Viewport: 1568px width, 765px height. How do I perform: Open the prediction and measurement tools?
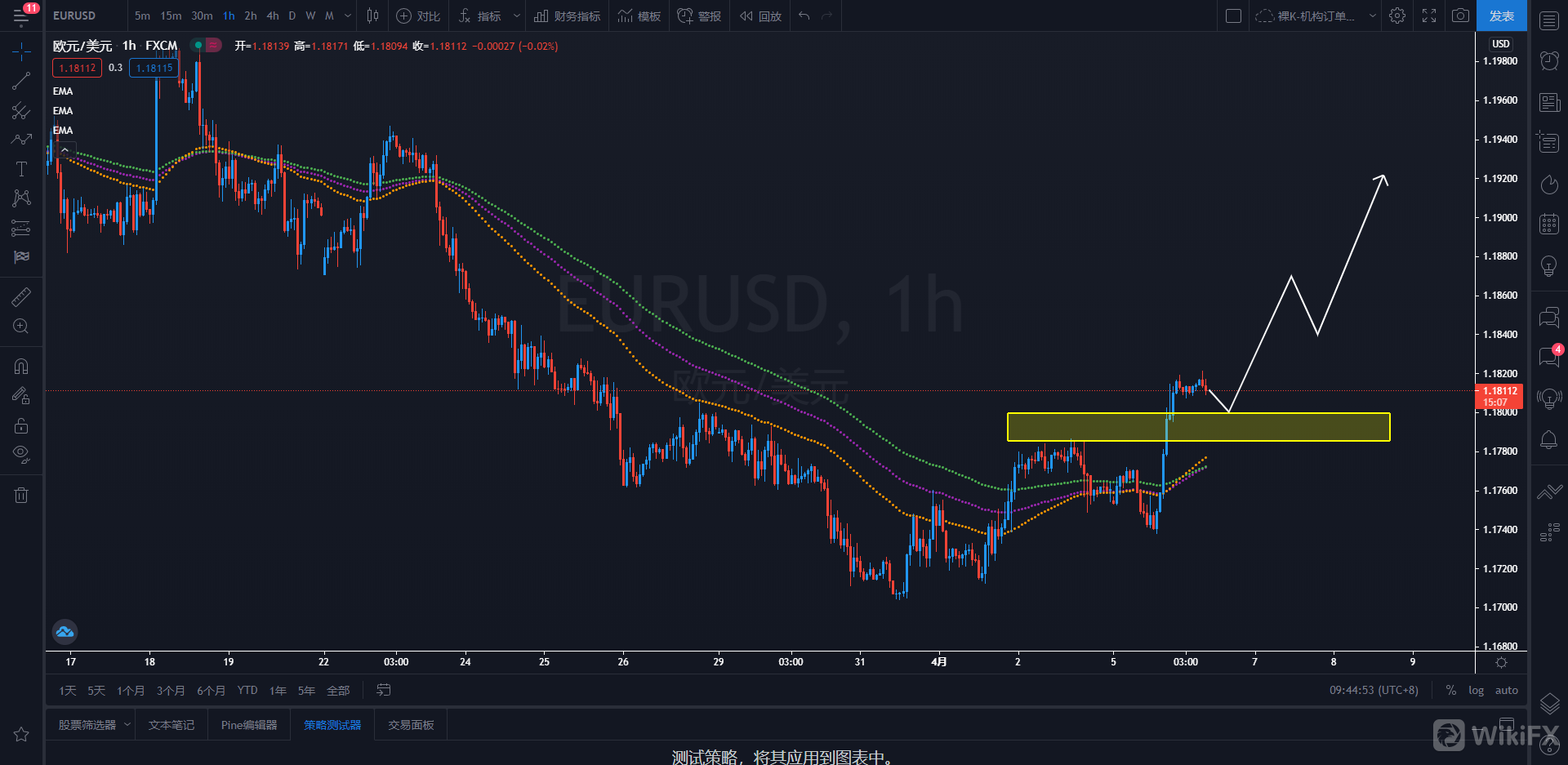point(21,228)
